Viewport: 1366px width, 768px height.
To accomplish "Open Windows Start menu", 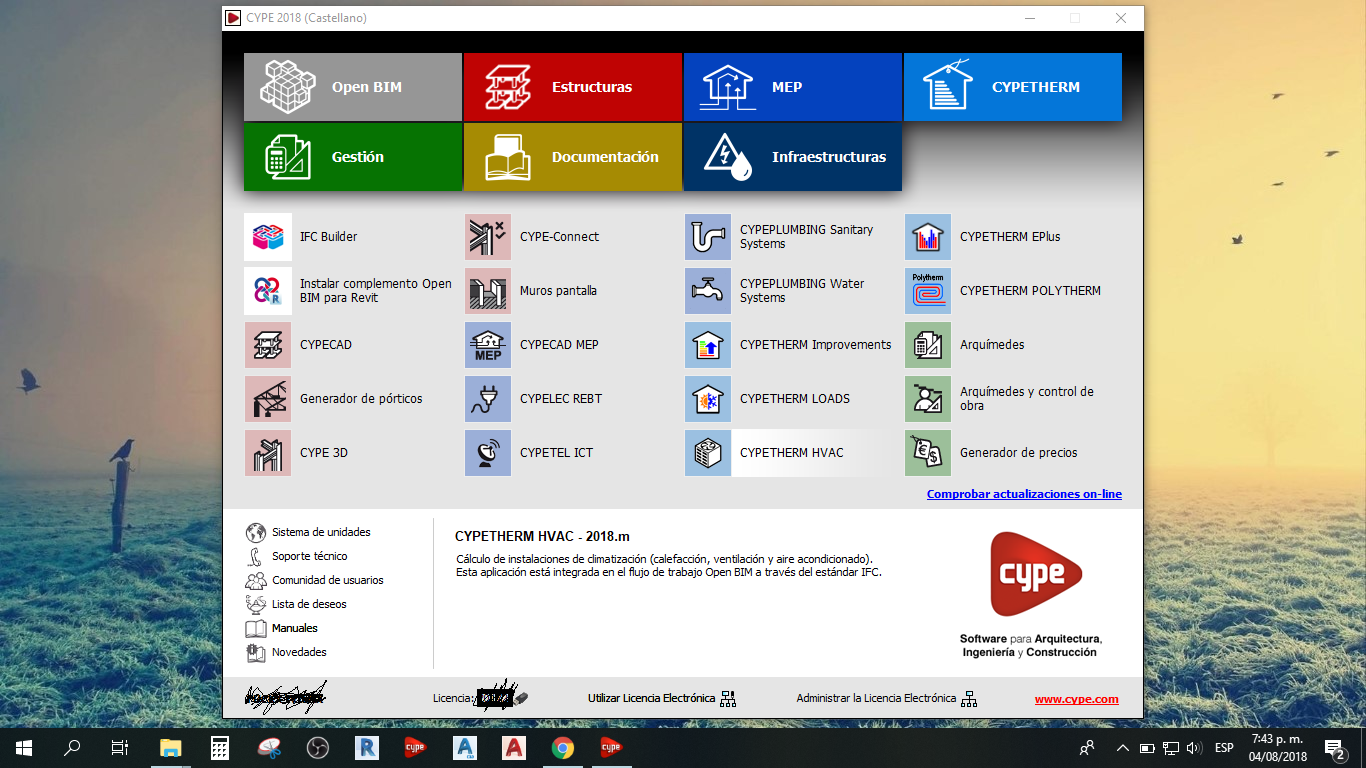I will click(x=24, y=747).
